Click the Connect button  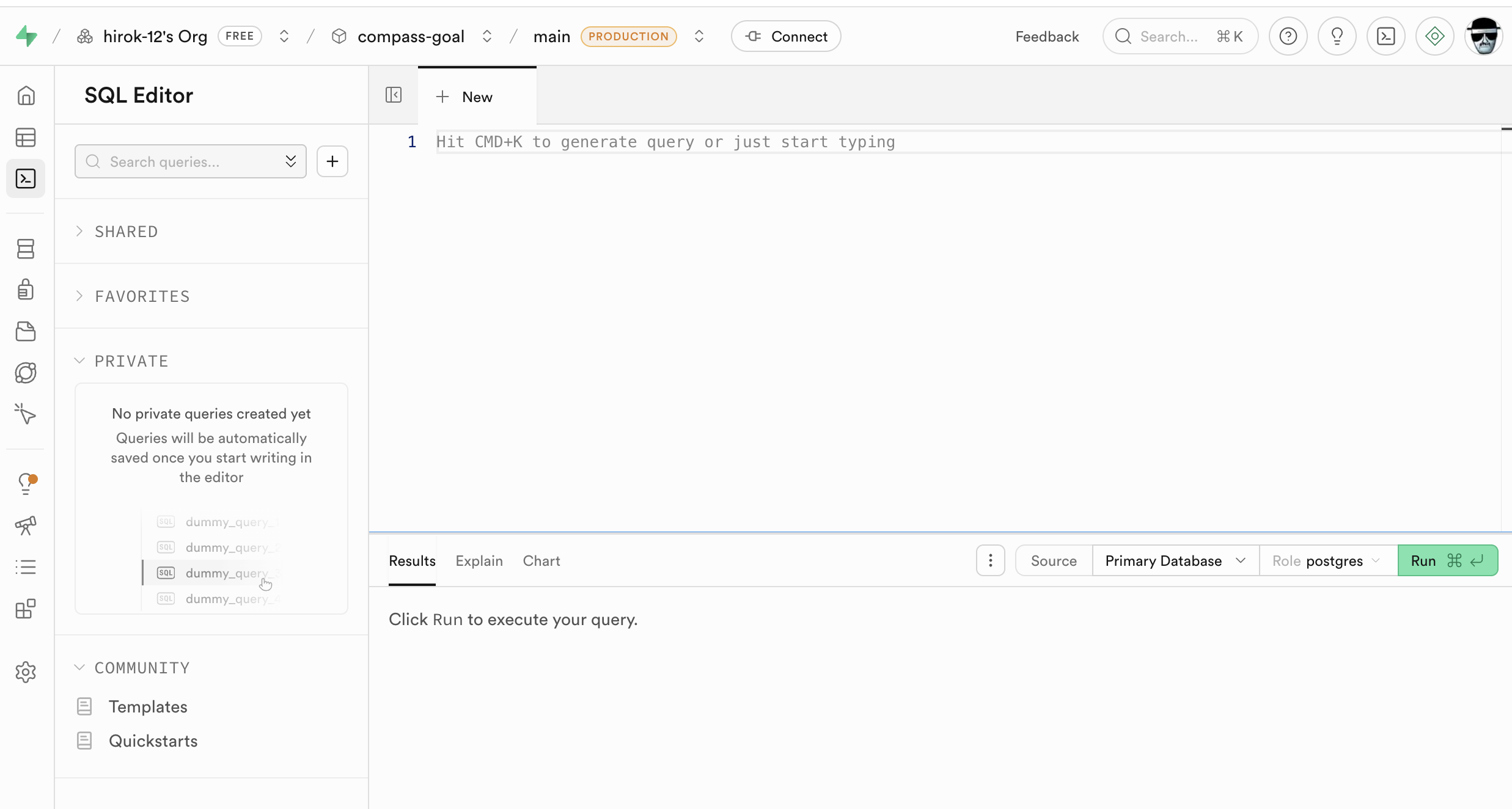[x=786, y=37]
